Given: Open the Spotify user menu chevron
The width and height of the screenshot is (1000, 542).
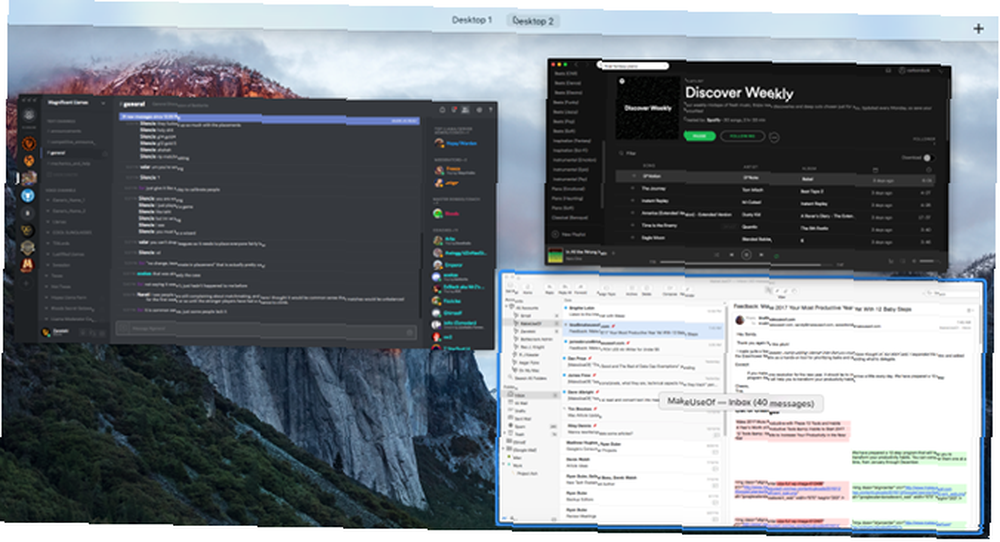Looking at the screenshot, I should [x=941, y=71].
